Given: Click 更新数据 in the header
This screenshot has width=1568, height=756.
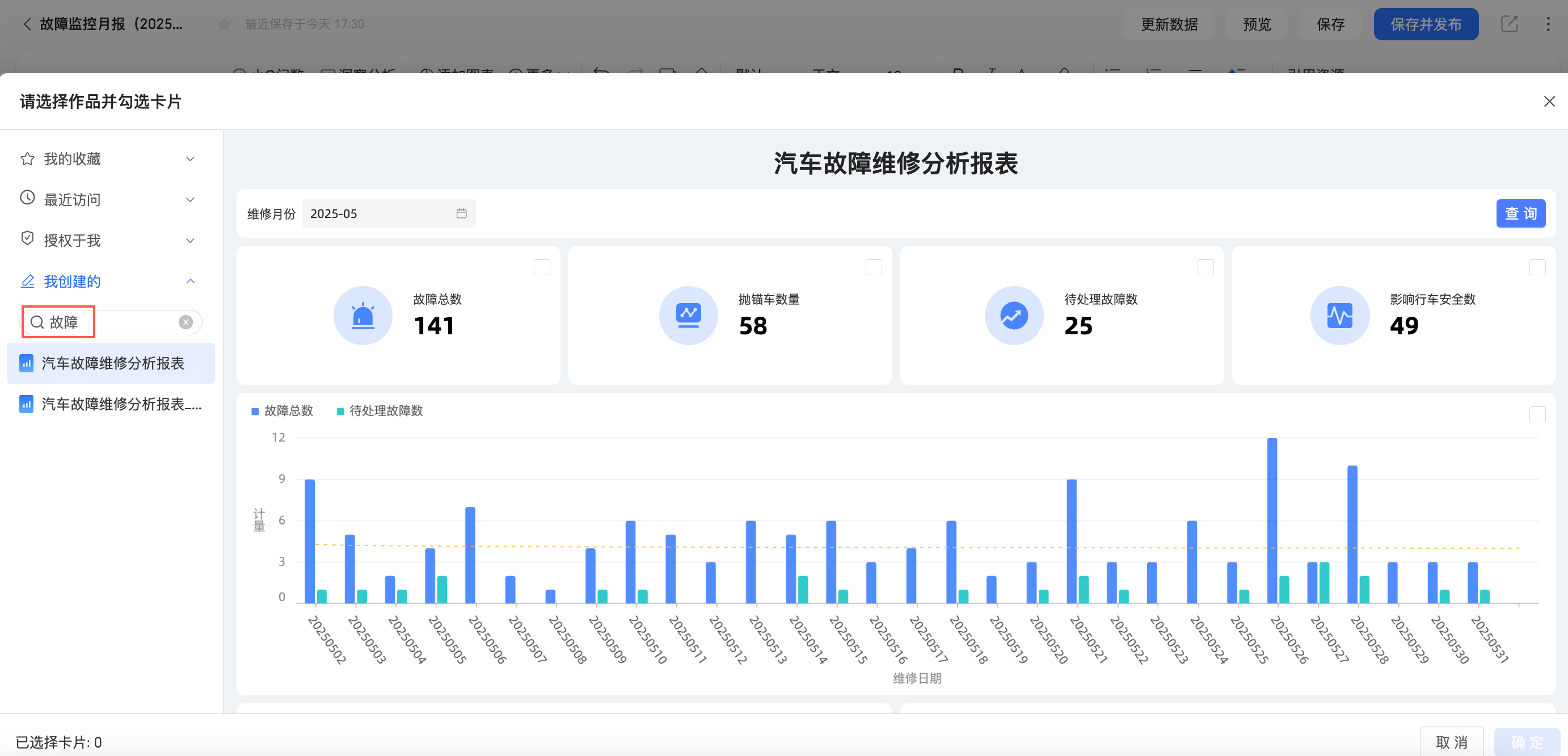Looking at the screenshot, I should [1169, 24].
